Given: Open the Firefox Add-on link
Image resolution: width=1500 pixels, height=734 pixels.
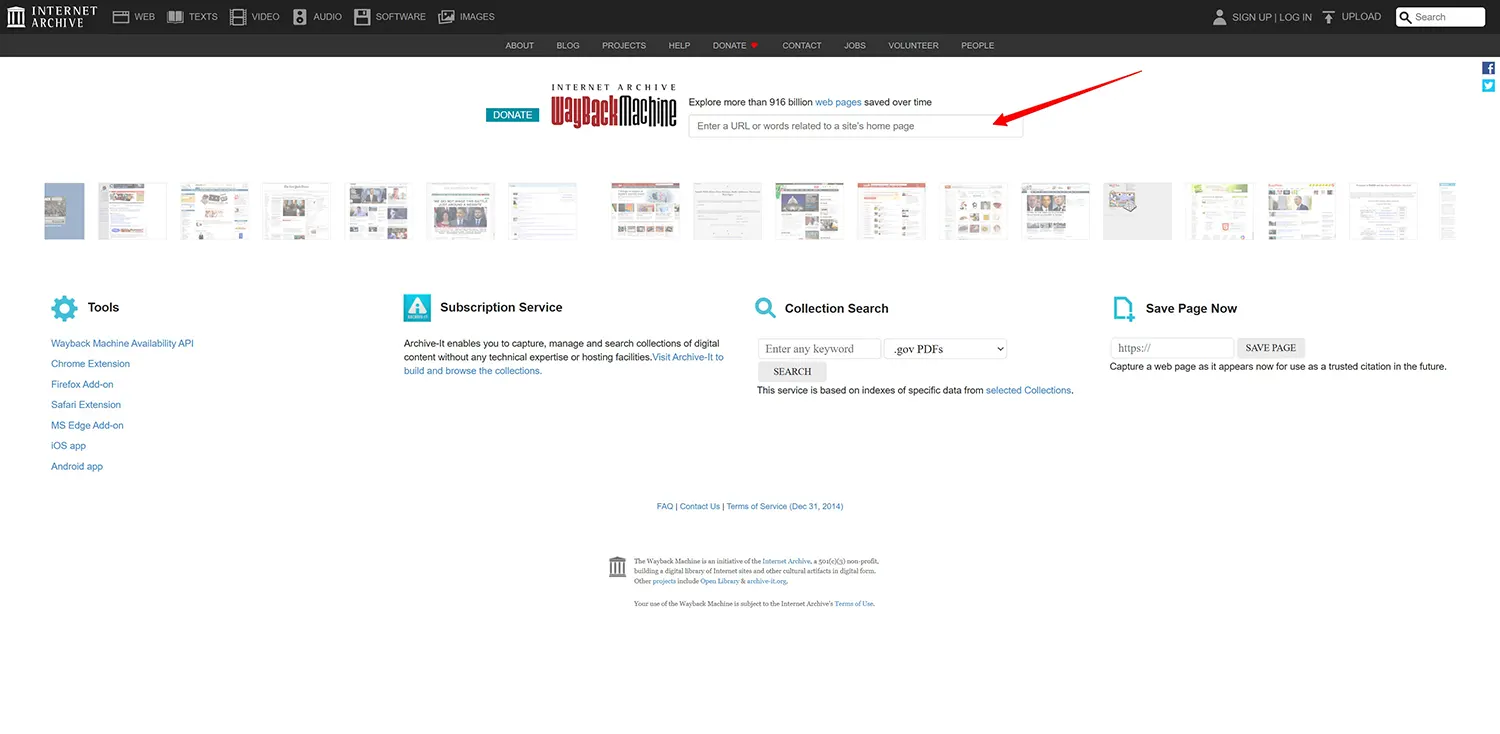Looking at the screenshot, I should point(82,385).
